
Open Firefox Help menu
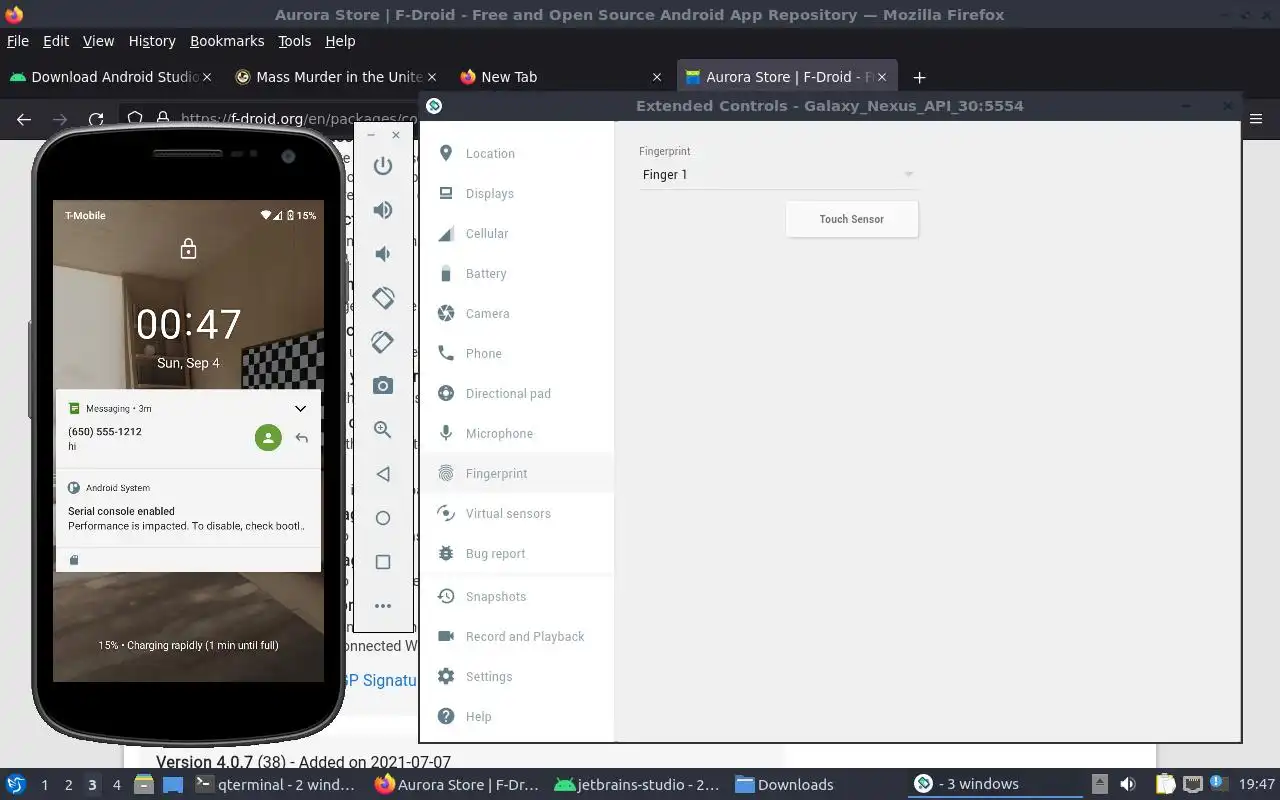[x=340, y=41]
